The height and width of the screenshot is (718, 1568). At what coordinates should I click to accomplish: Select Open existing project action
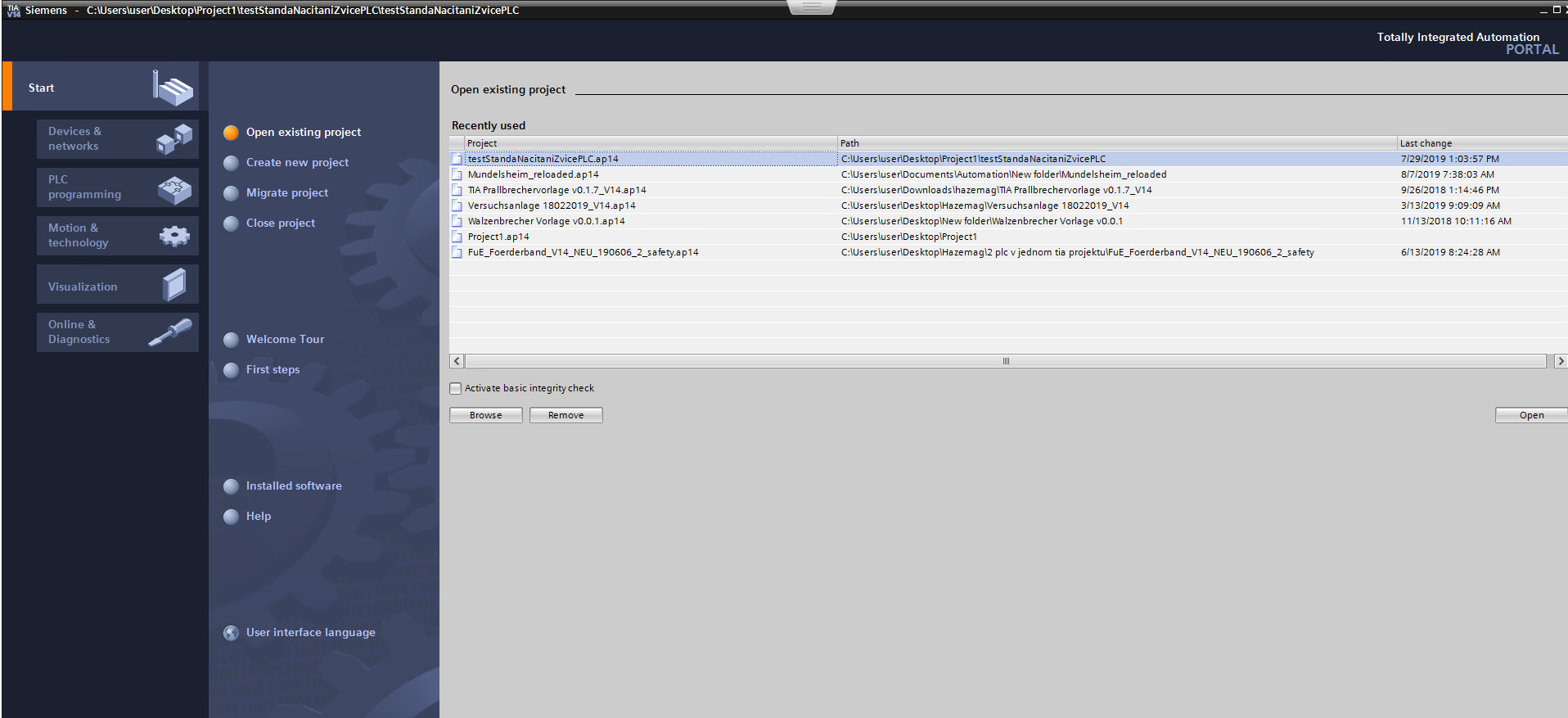click(x=304, y=133)
